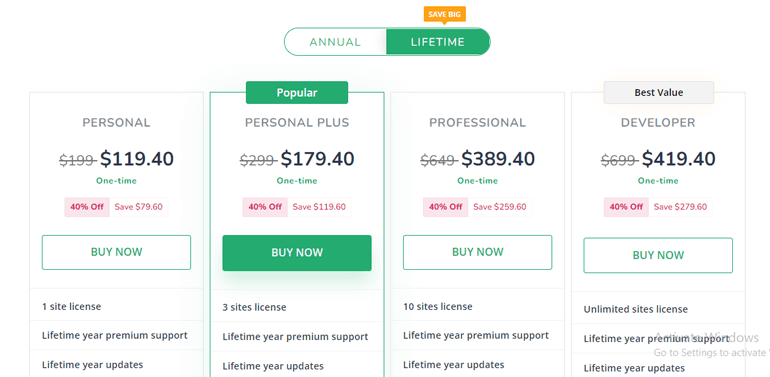Click the 40% Off tag under Developer

click(x=626, y=207)
